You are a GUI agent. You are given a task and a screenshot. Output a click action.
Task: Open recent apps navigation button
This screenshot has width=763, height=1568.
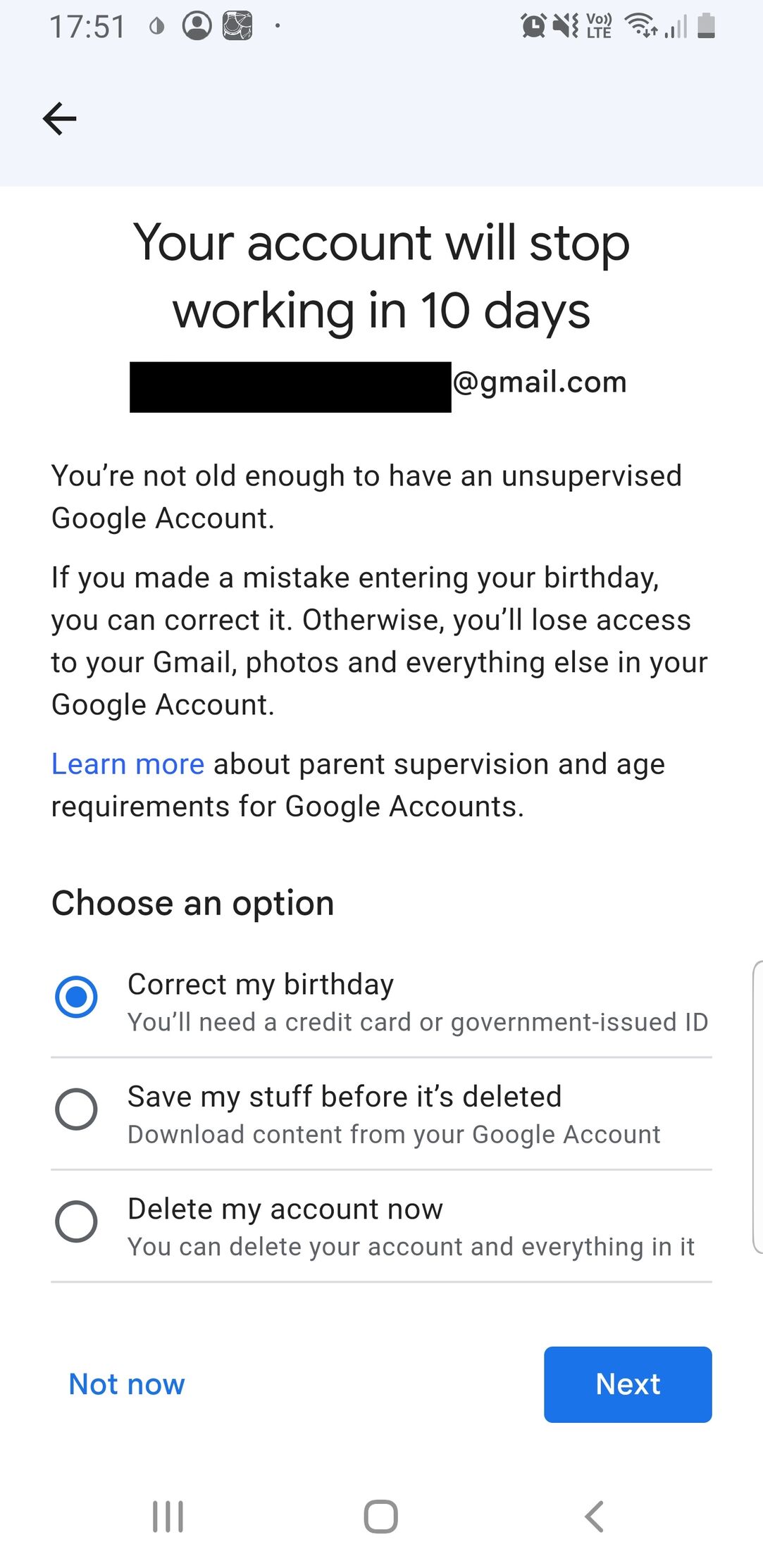(168, 1516)
